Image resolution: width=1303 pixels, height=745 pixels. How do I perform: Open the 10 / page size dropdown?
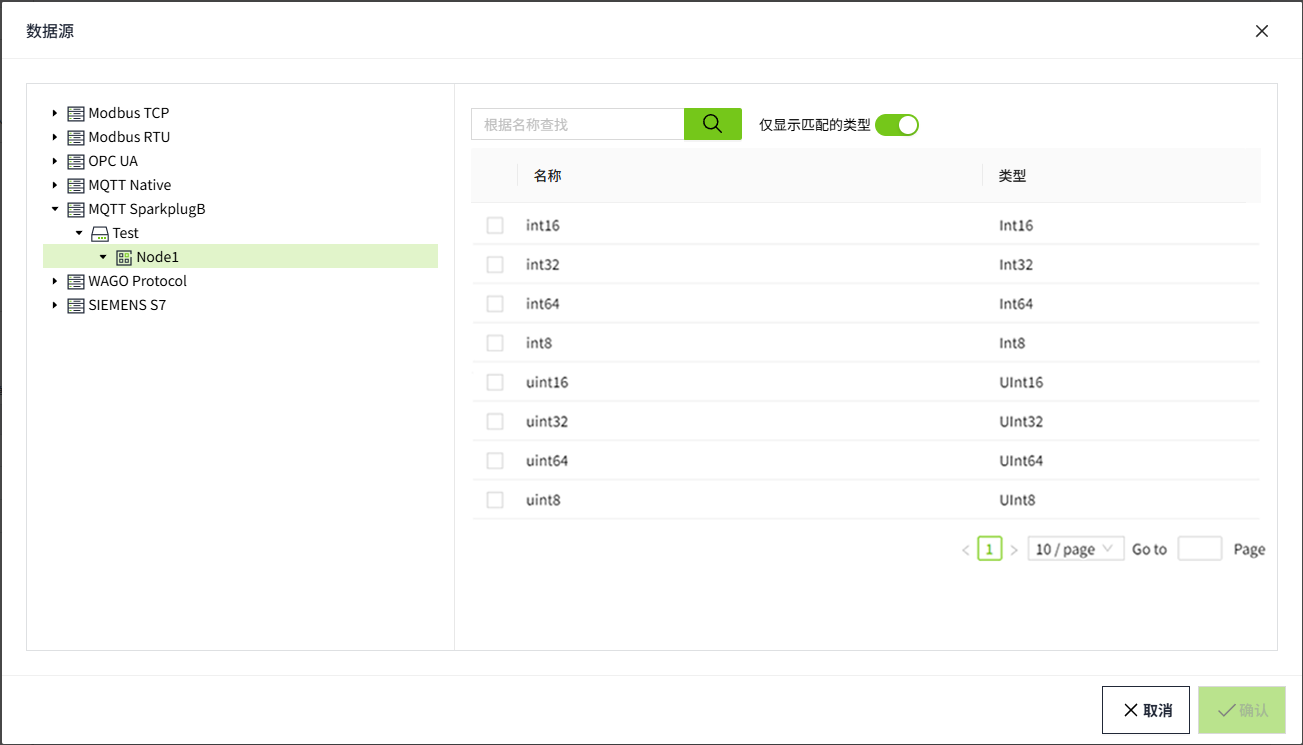[x=1075, y=549]
